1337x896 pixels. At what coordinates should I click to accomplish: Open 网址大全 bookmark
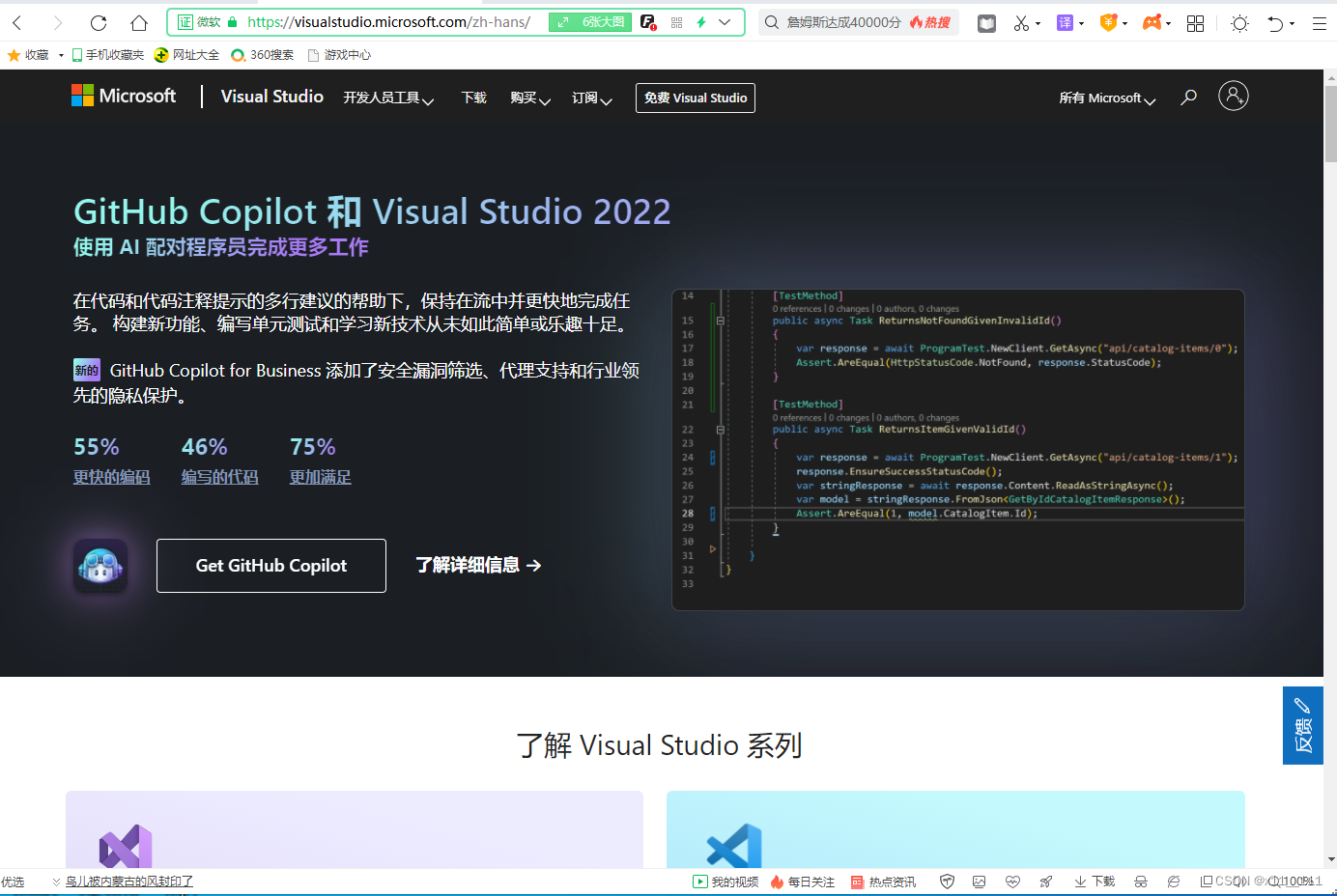coord(187,55)
